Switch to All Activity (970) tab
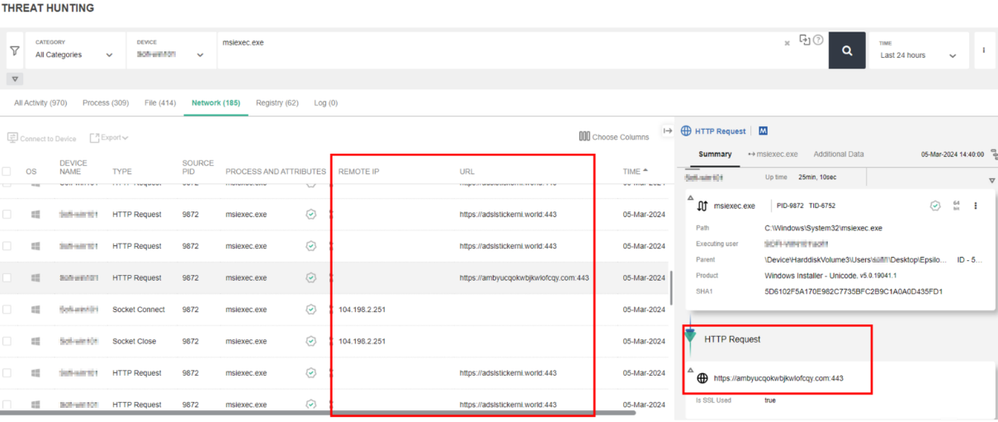 click(x=41, y=102)
